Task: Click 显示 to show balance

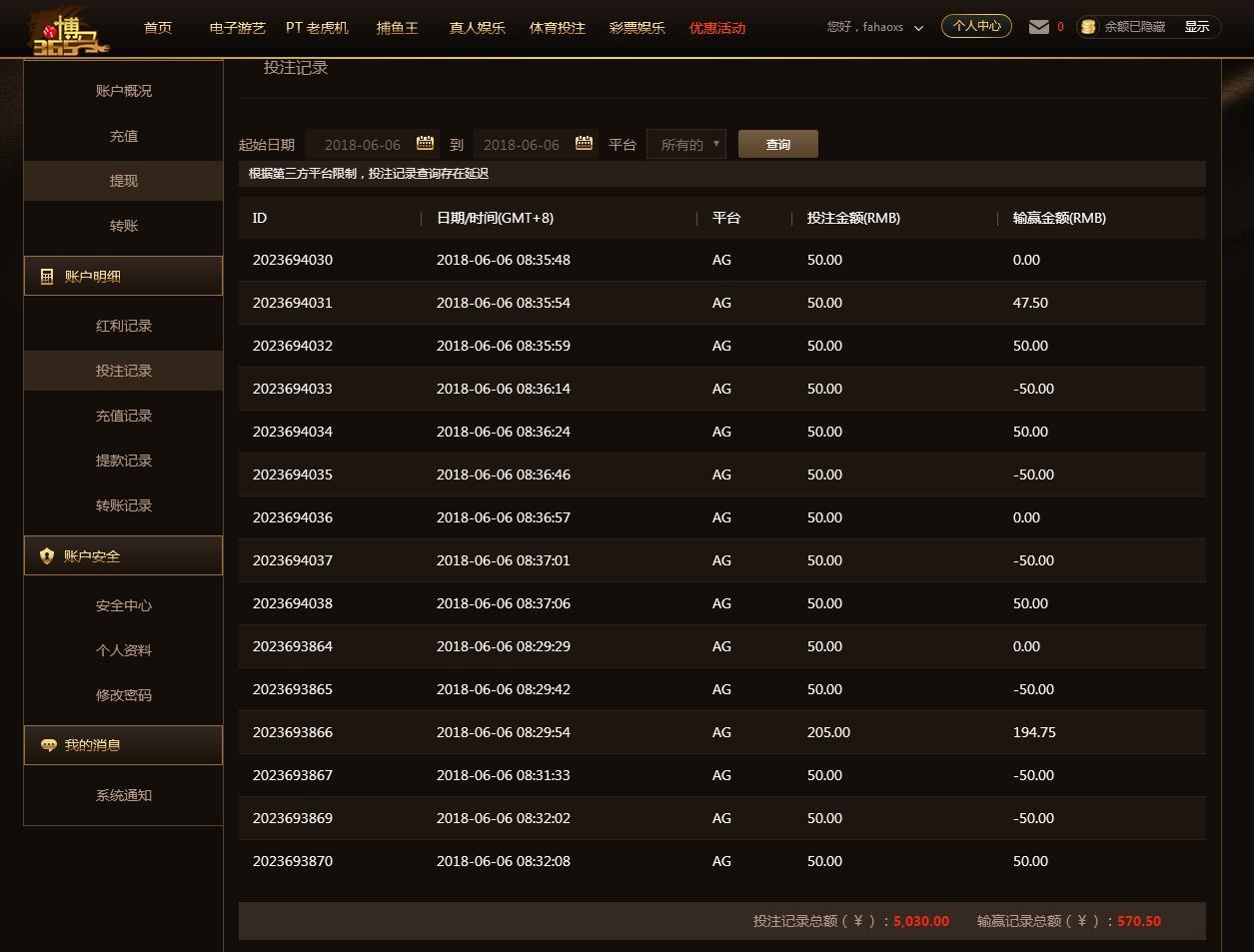Action: point(1197,27)
